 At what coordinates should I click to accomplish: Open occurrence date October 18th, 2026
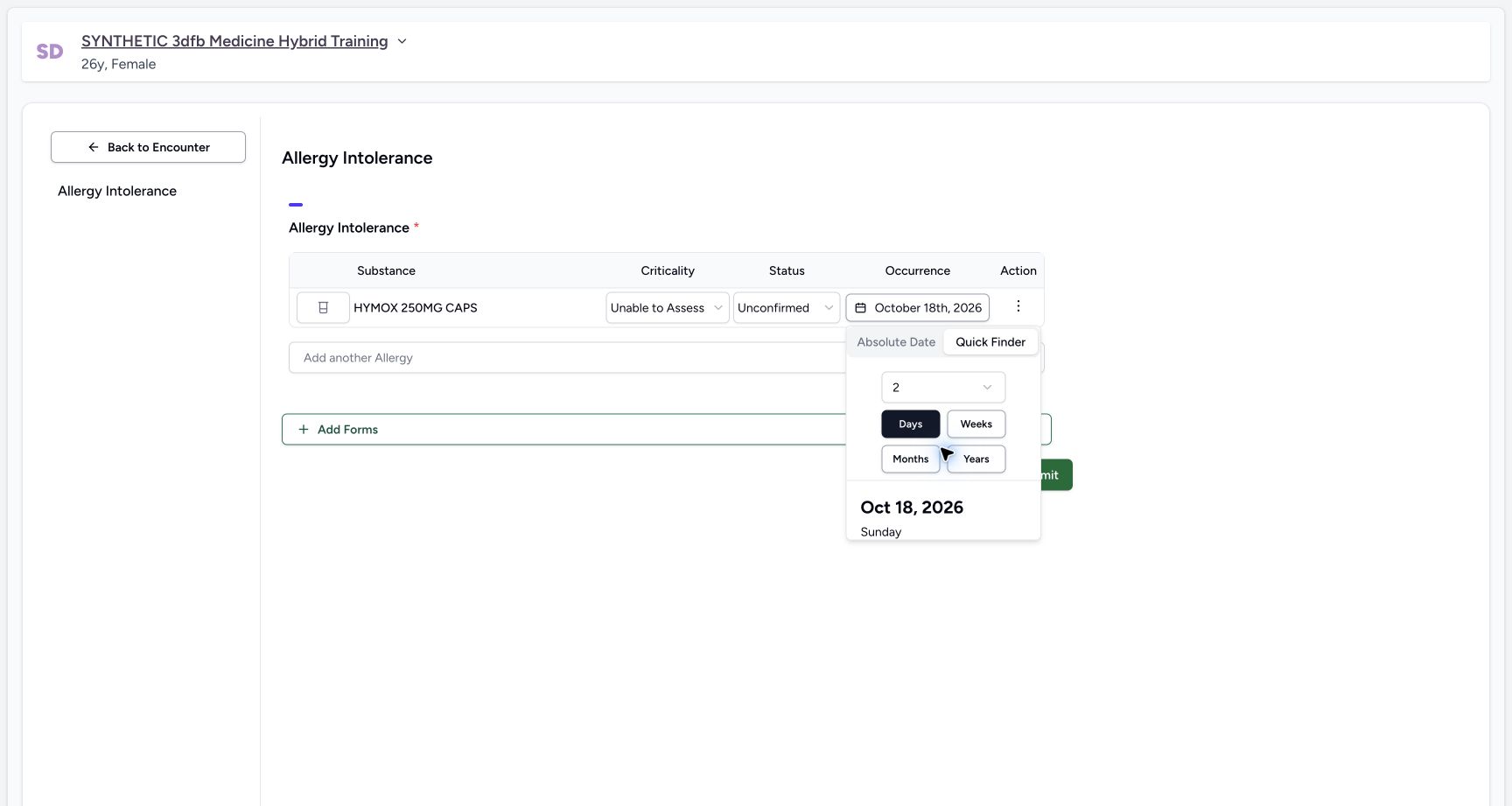917,308
